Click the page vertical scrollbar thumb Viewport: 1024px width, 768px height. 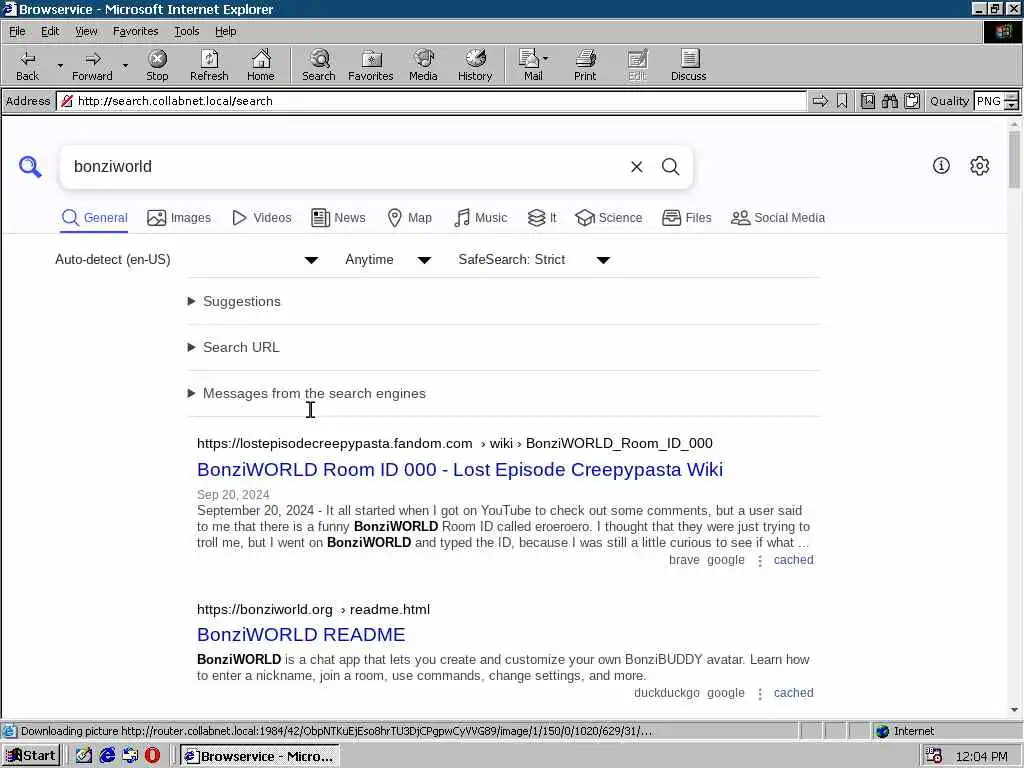pos(1014,159)
